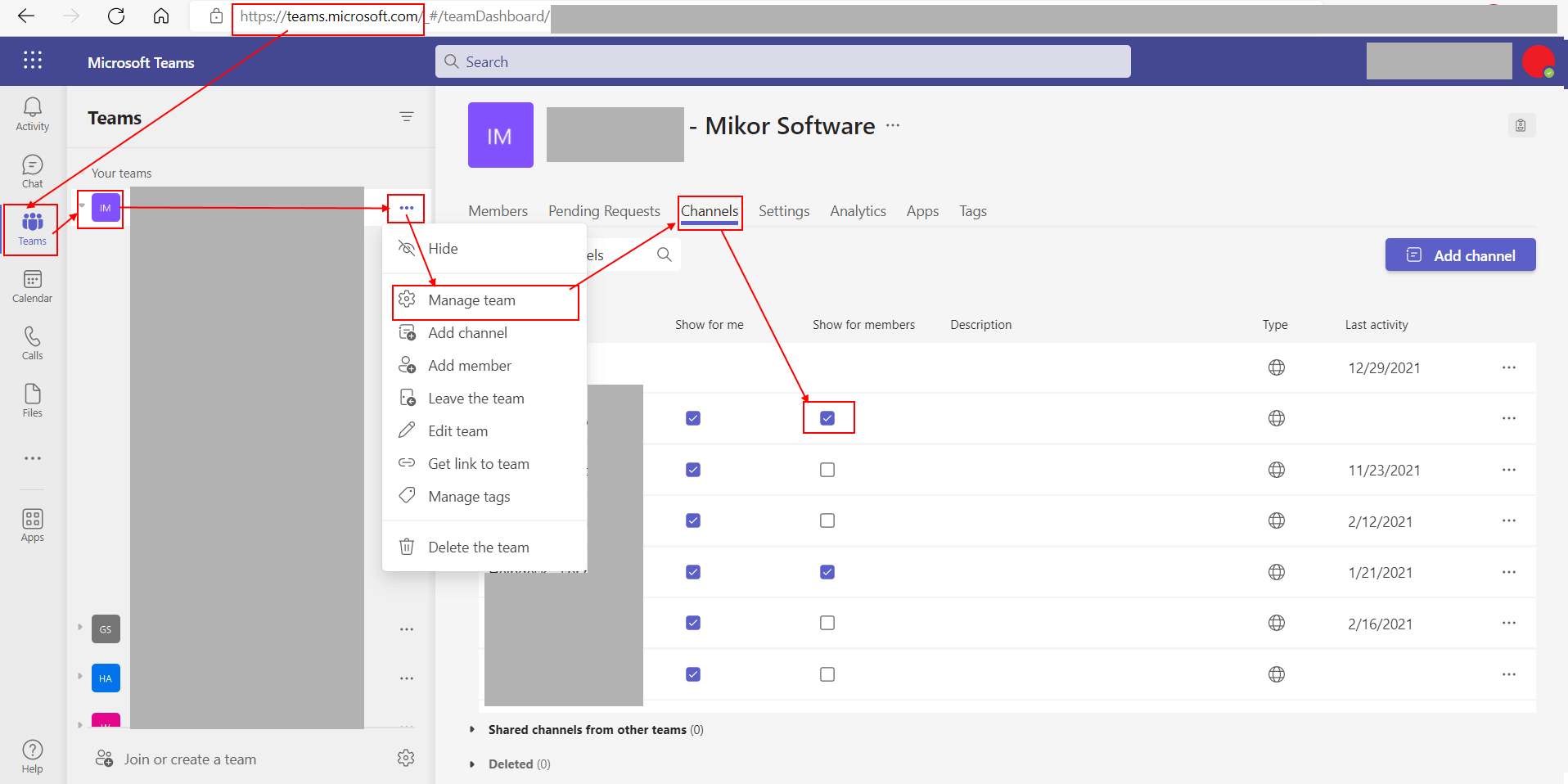Viewport: 1568px width, 784px height.
Task: Click the filter icon beside Teams heading
Action: pyautogui.click(x=406, y=117)
